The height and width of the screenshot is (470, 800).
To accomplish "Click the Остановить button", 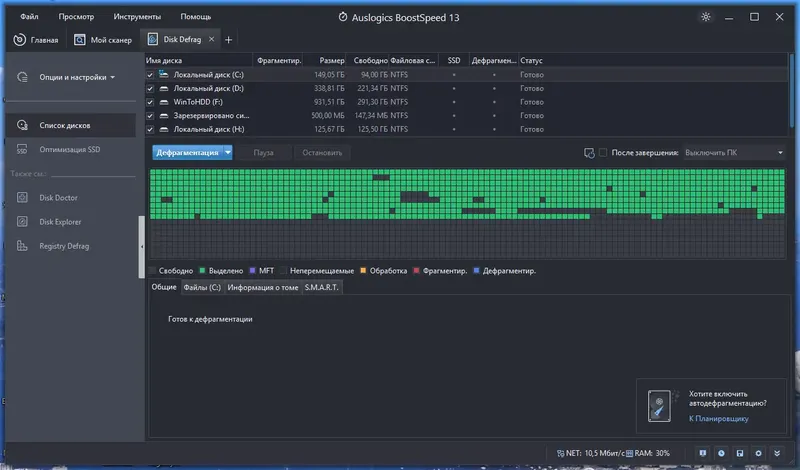I will pyautogui.click(x=322, y=153).
